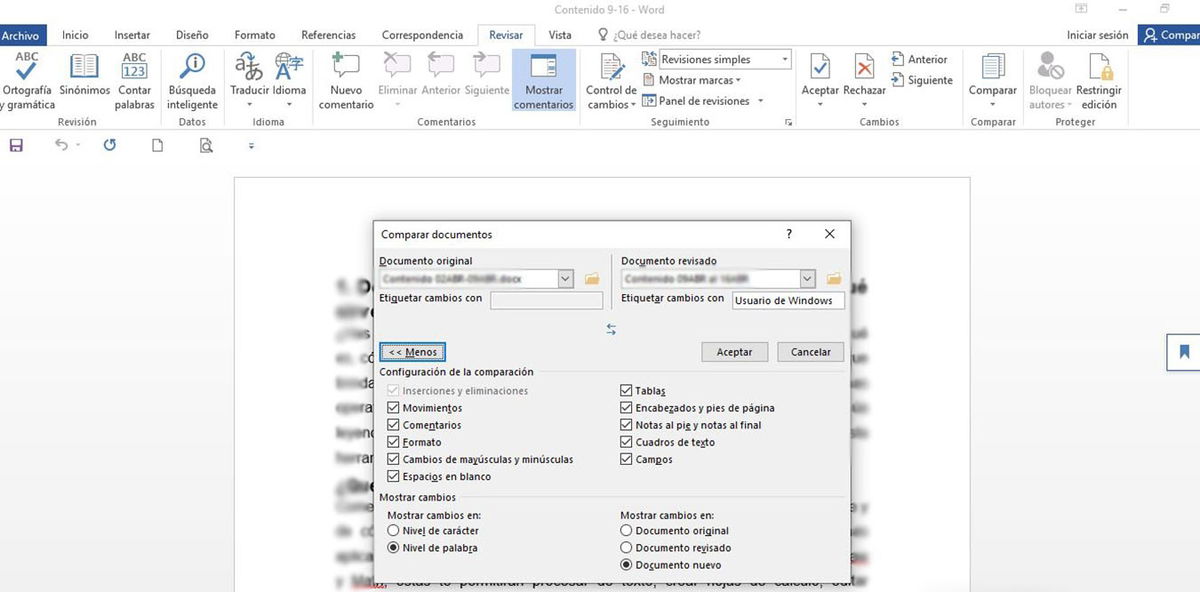Select Contar palabras tool
1200x592 pixels.
tap(135, 80)
